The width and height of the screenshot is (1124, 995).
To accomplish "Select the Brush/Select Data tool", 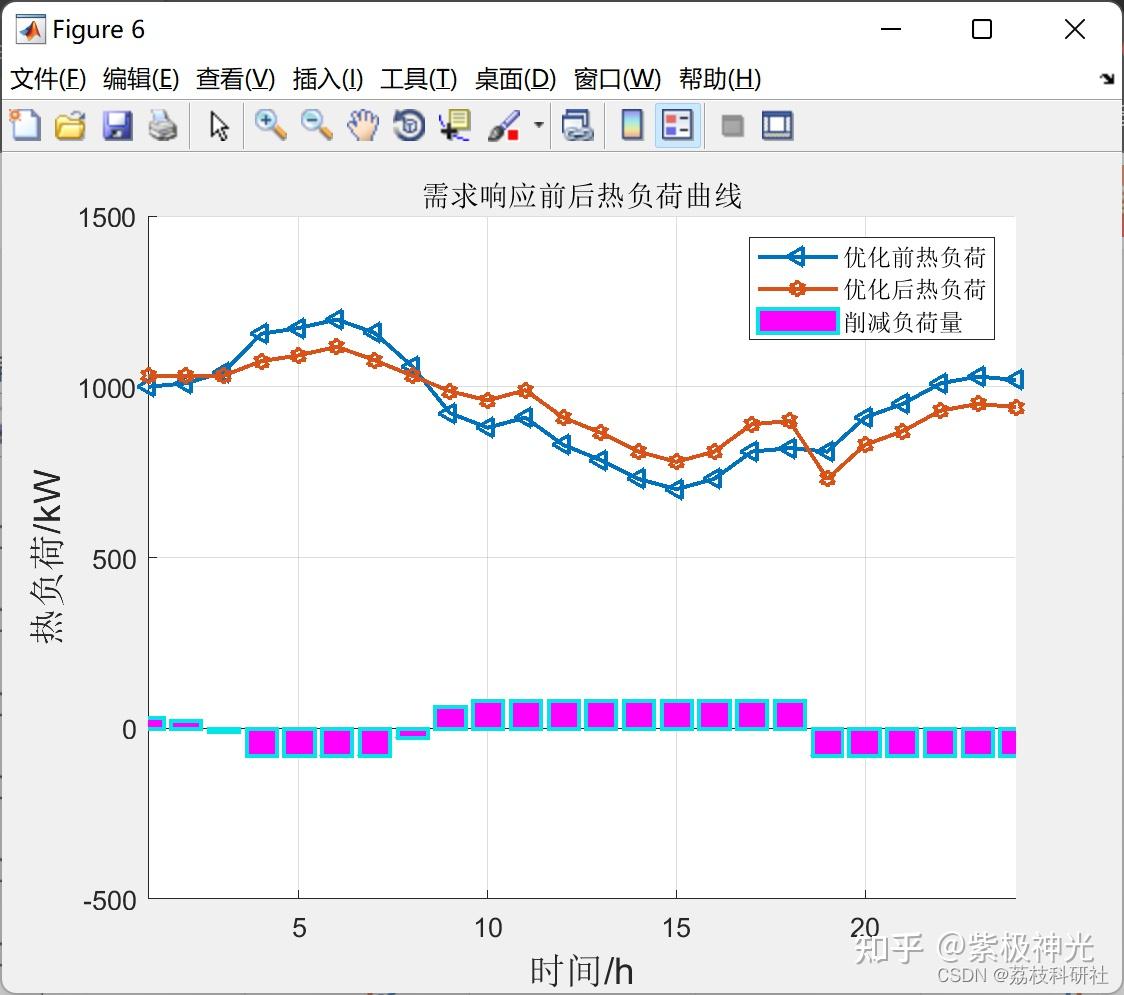I will pyautogui.click(x=502, y=125).
